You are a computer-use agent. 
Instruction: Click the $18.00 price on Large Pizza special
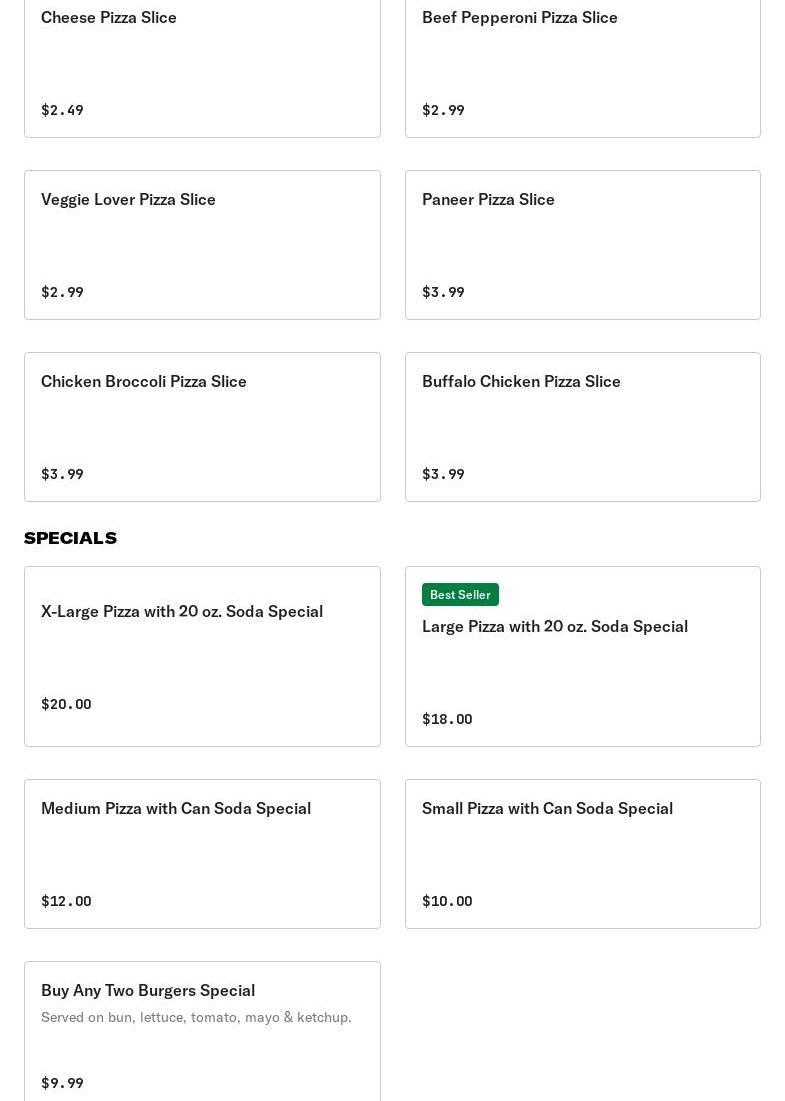pos(447,718)
